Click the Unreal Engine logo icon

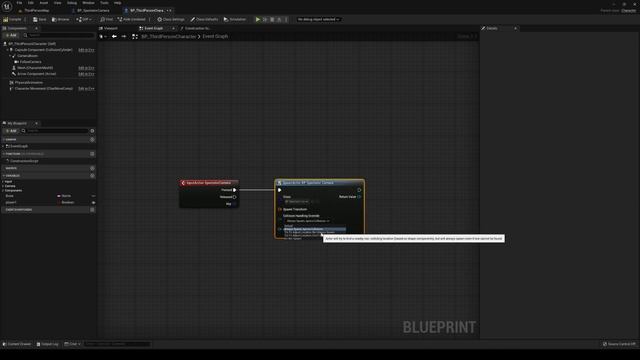tap(7, 6)
